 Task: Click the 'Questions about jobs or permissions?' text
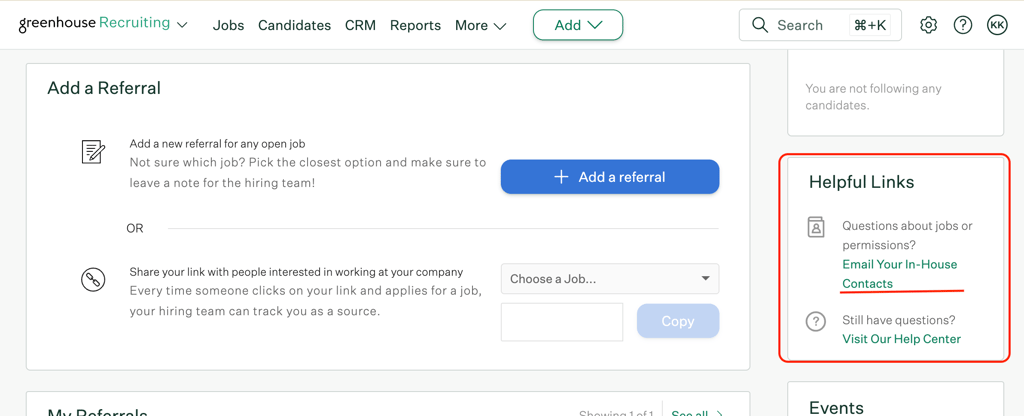click(907, 236)
